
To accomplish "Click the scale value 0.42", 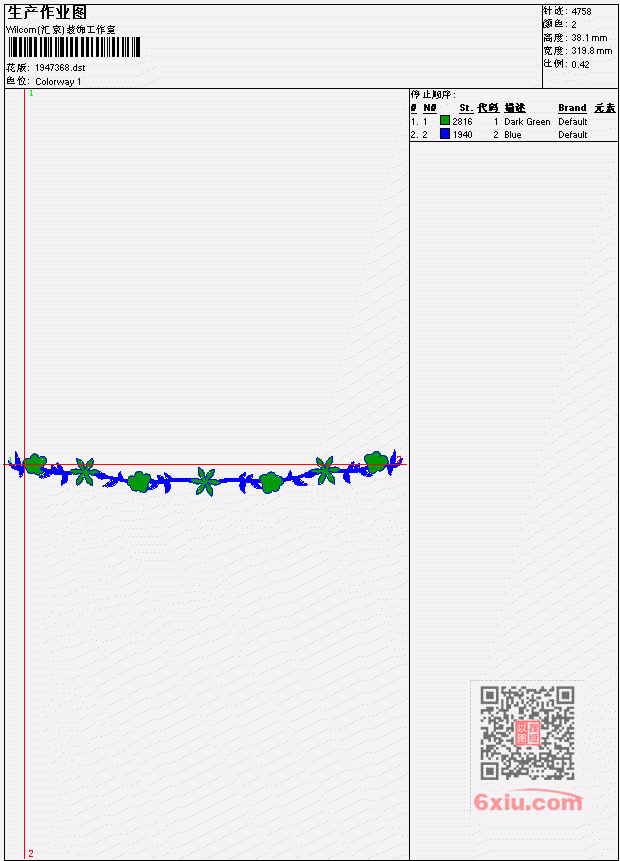I will 580,64.
